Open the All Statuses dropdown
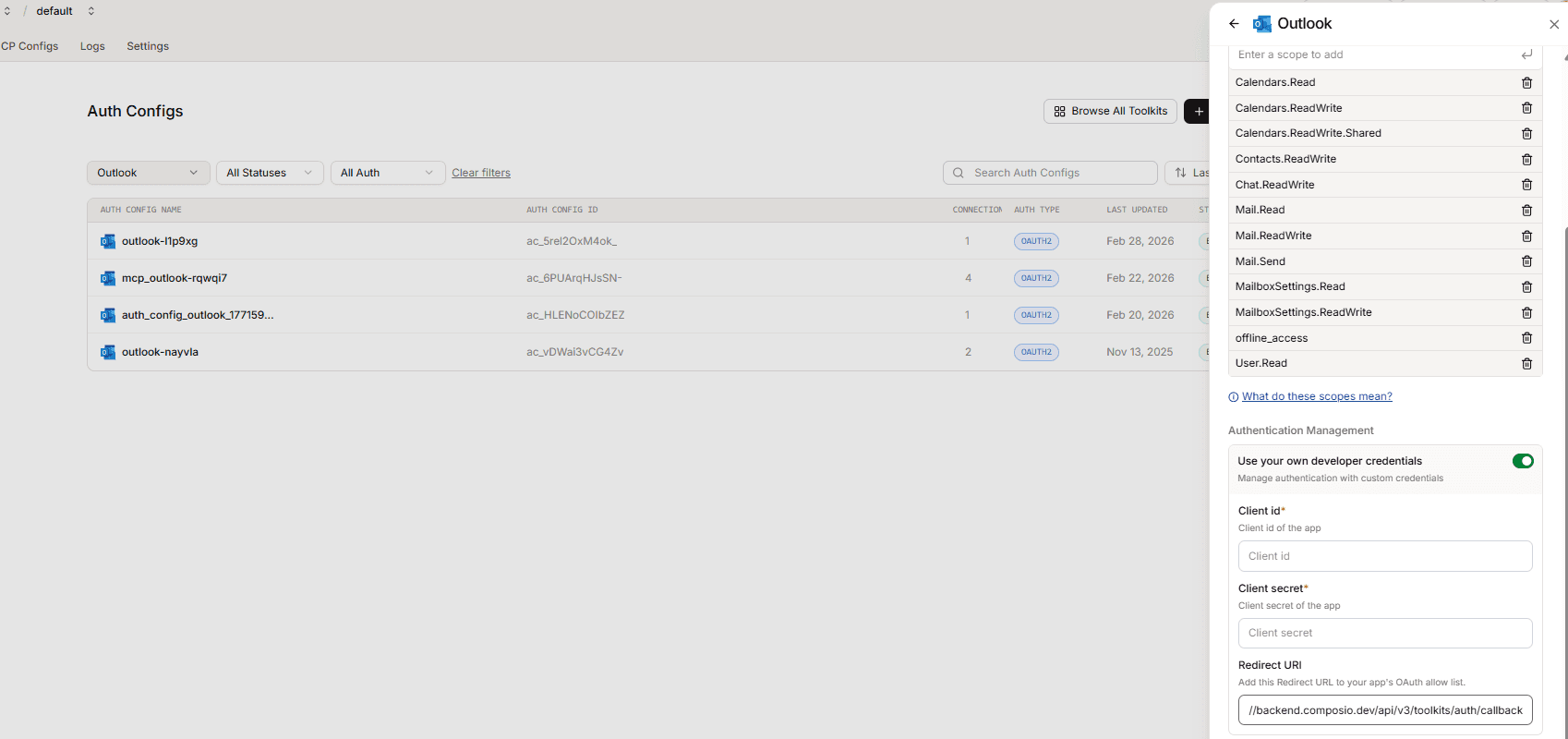This screenshot has width=1568, height=739. (x=270, y=173)
